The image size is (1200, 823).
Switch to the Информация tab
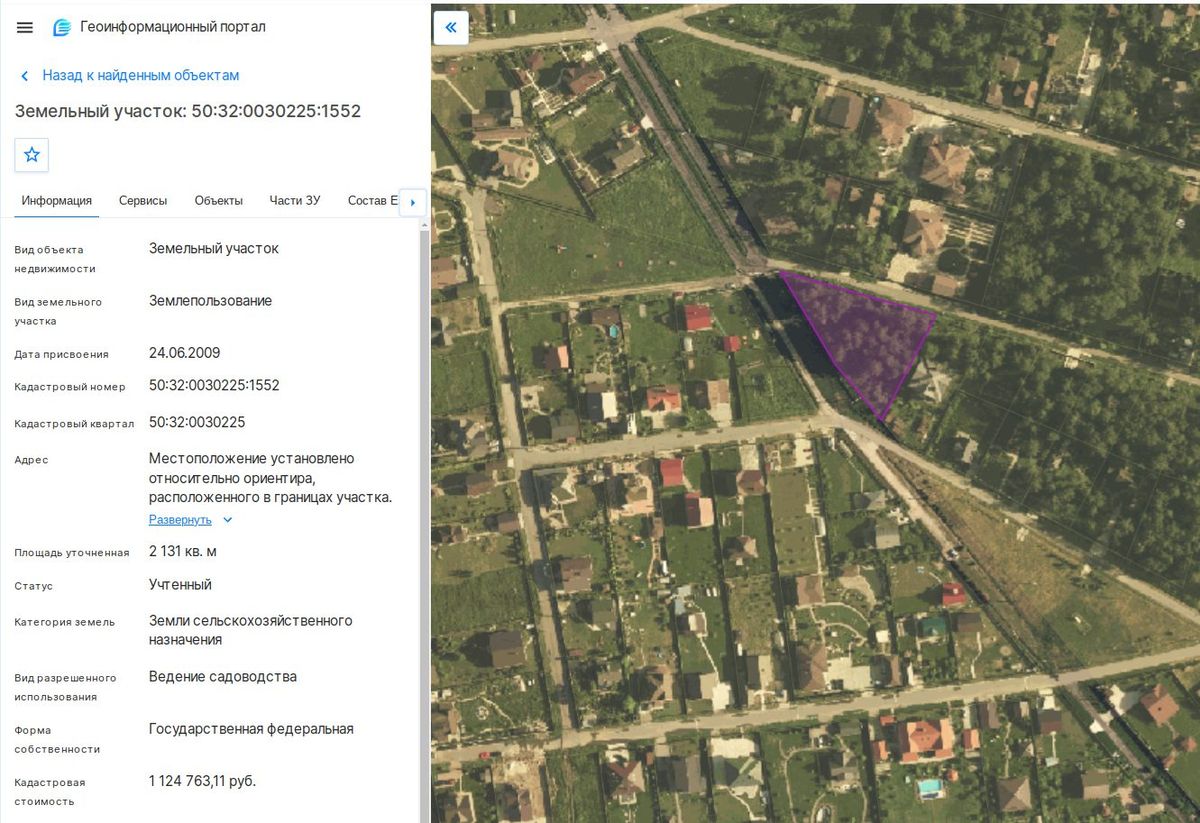coord(57,201)
